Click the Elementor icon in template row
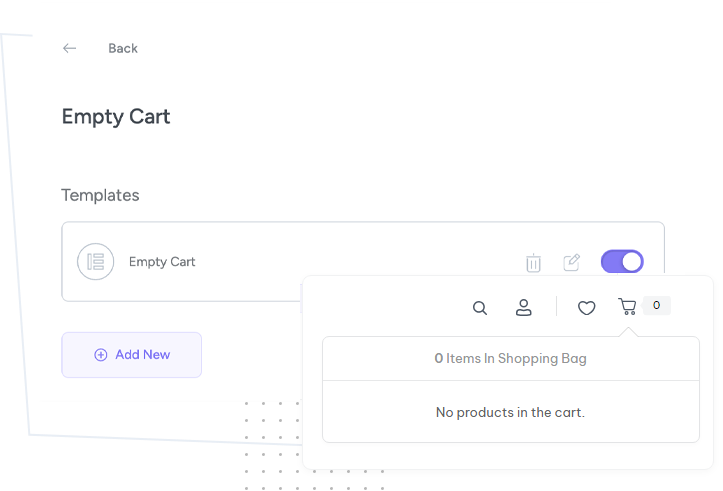 point(96,262)
